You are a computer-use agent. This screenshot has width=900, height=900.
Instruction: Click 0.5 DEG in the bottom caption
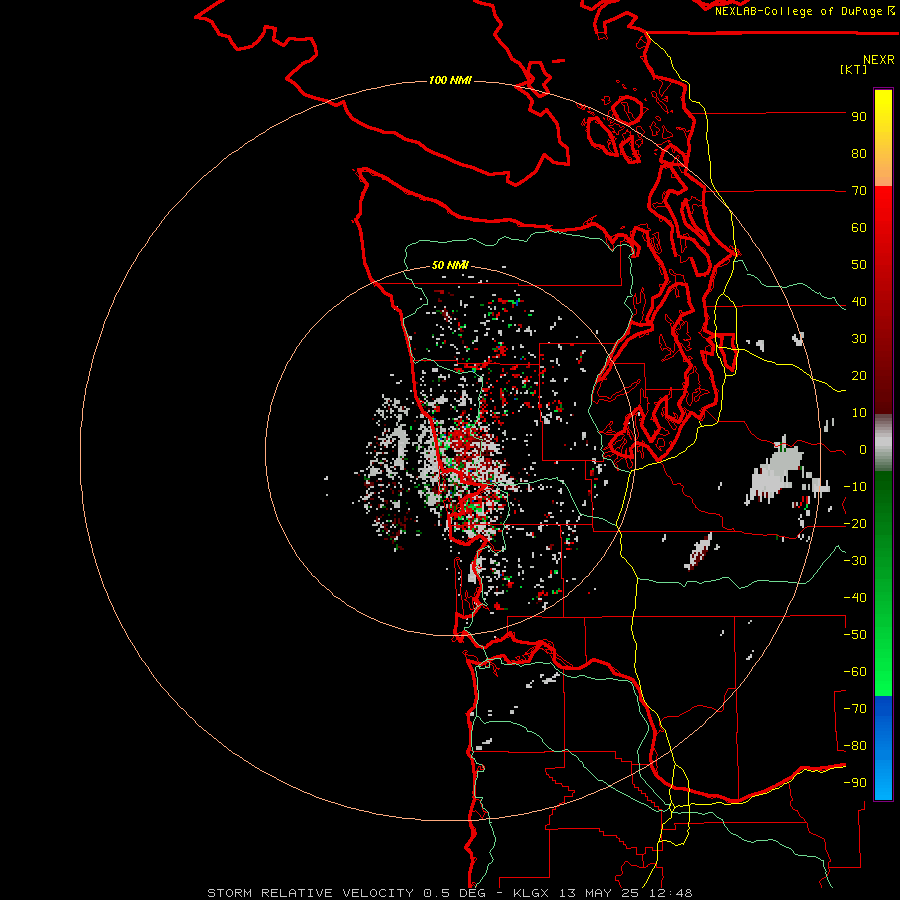click(x=454, y=893)
